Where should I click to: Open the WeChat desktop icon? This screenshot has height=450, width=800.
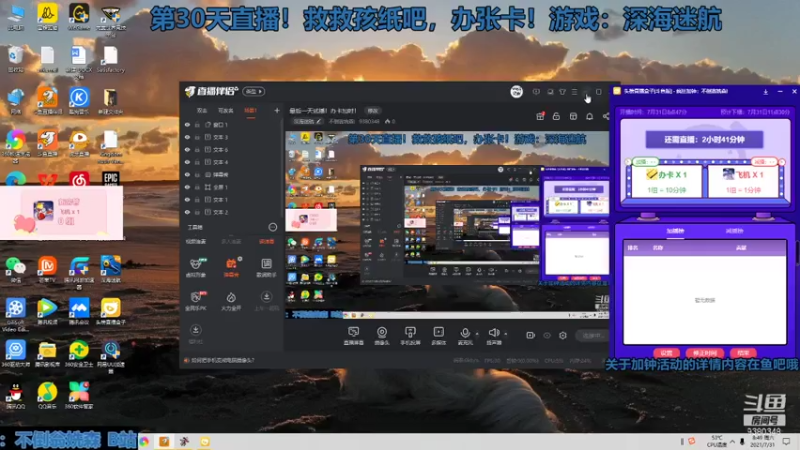click(x=16, y=268)
